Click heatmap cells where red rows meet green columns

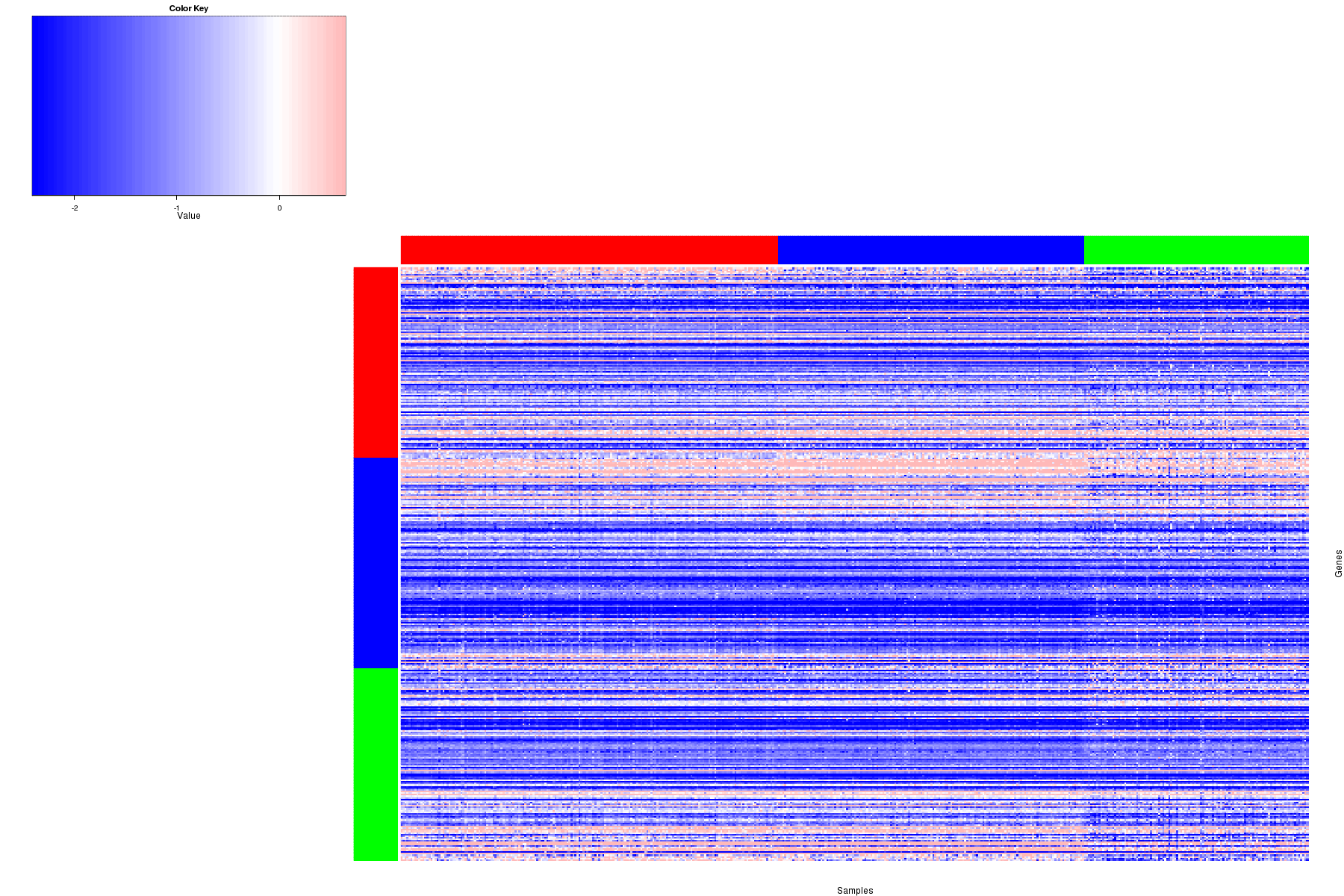(x=1195, y=362)
